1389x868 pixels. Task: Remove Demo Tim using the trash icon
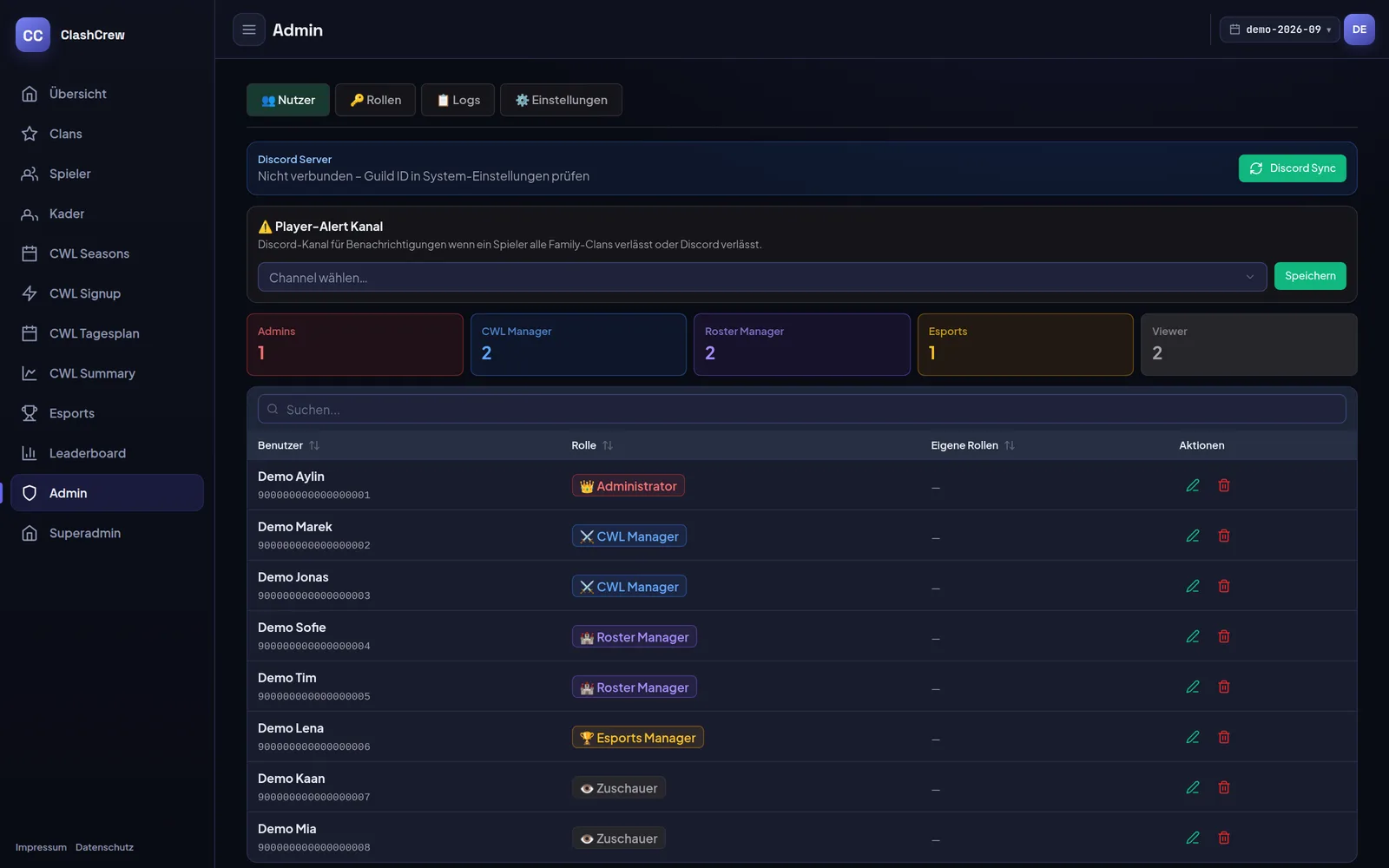coord(1224,687)
